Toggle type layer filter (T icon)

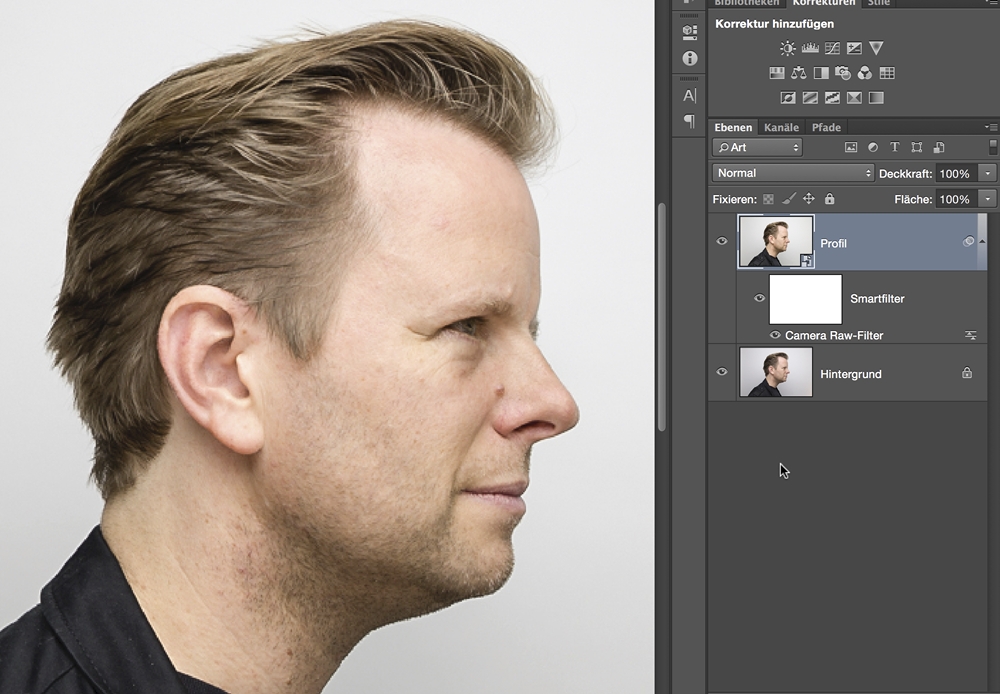click(895, 147)
